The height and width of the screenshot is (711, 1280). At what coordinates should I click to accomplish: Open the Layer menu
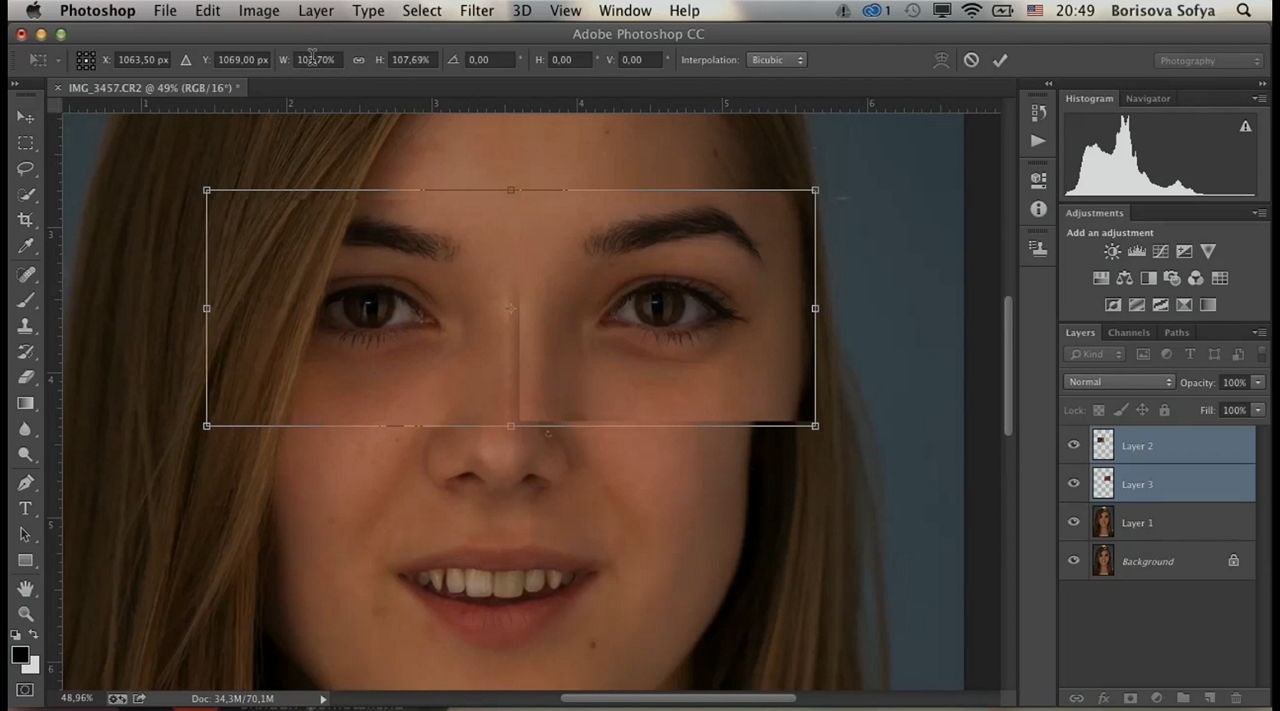coord(316,11)
